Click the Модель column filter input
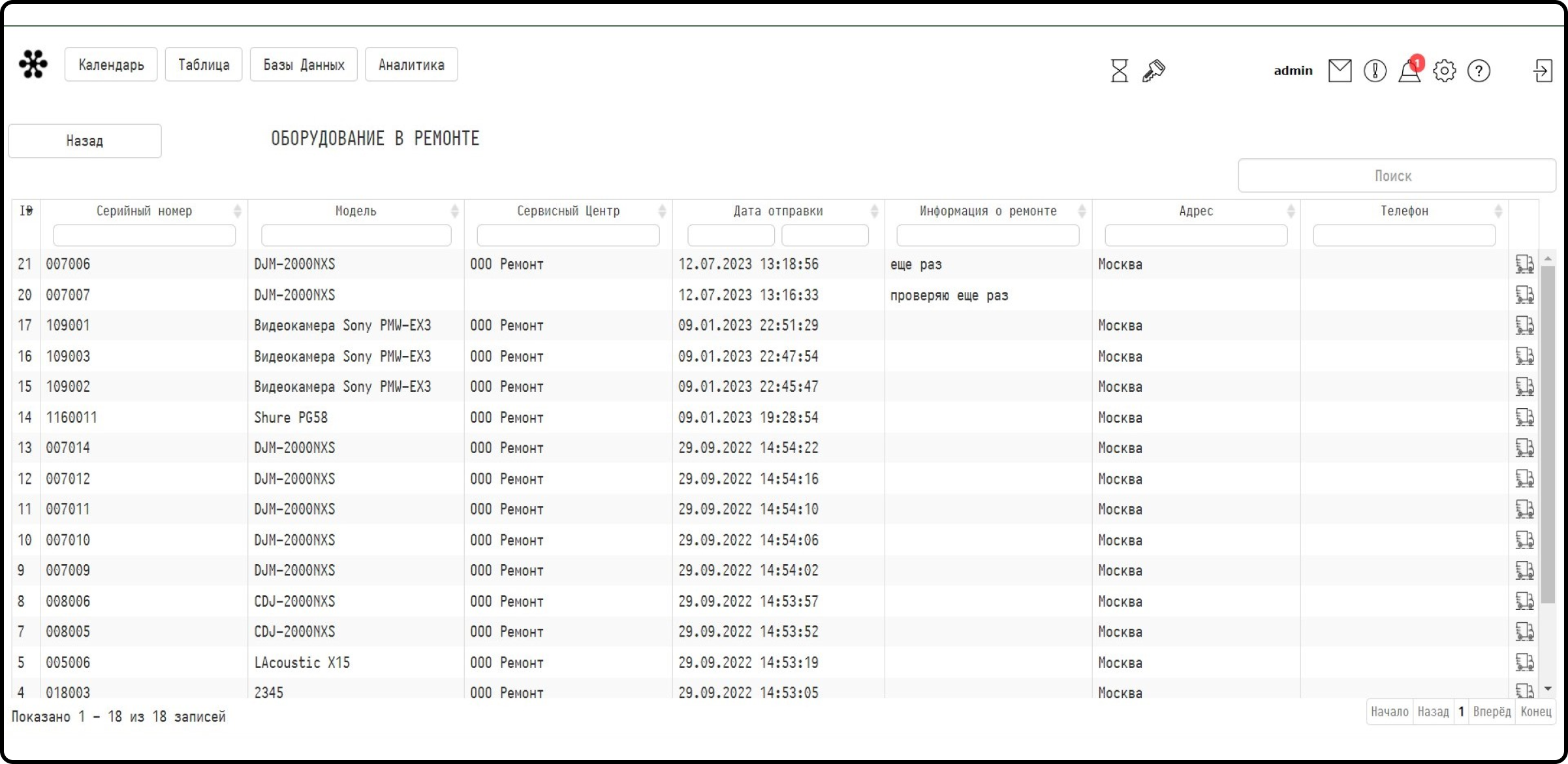Image resolution: width=1568 pixels, height=764 pixels. pyautogui.click(x=356, y=235)
